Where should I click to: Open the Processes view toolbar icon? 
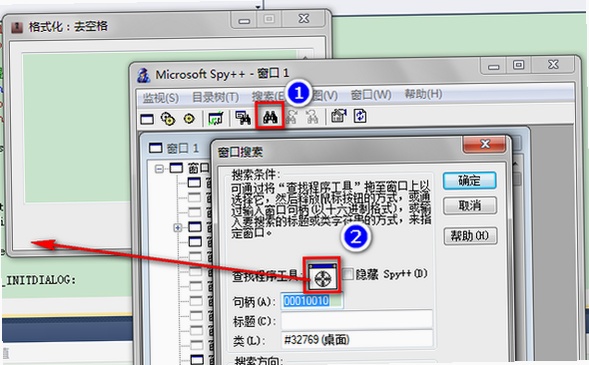pyautogui.click(x=168, y=119)
